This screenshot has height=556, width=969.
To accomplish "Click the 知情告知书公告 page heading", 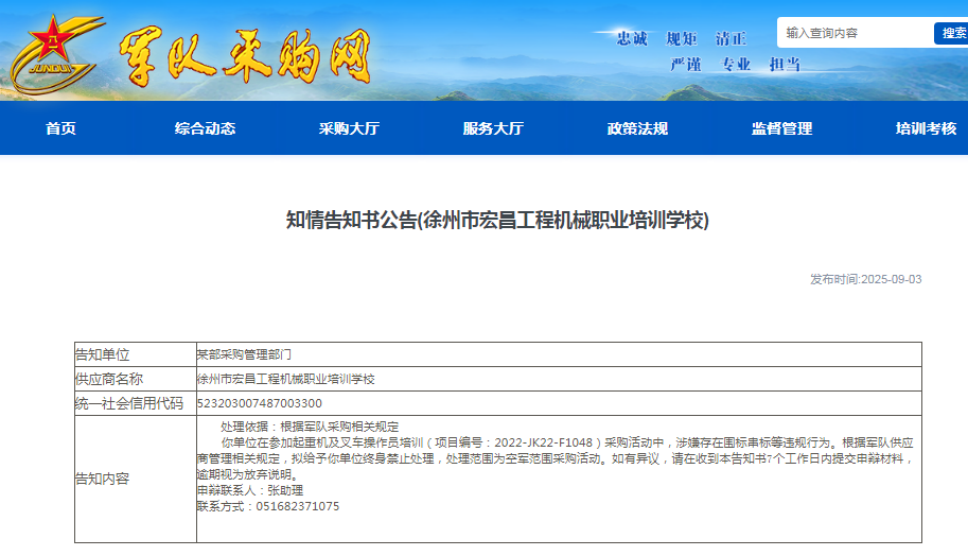I will point(497,220).
